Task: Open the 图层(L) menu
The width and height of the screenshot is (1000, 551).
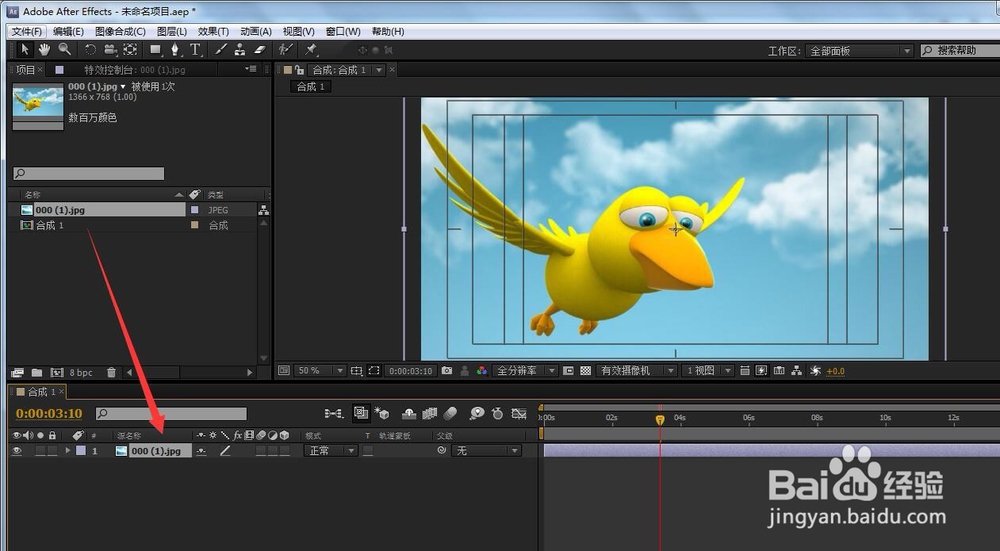Action: (x=172, y=31)
